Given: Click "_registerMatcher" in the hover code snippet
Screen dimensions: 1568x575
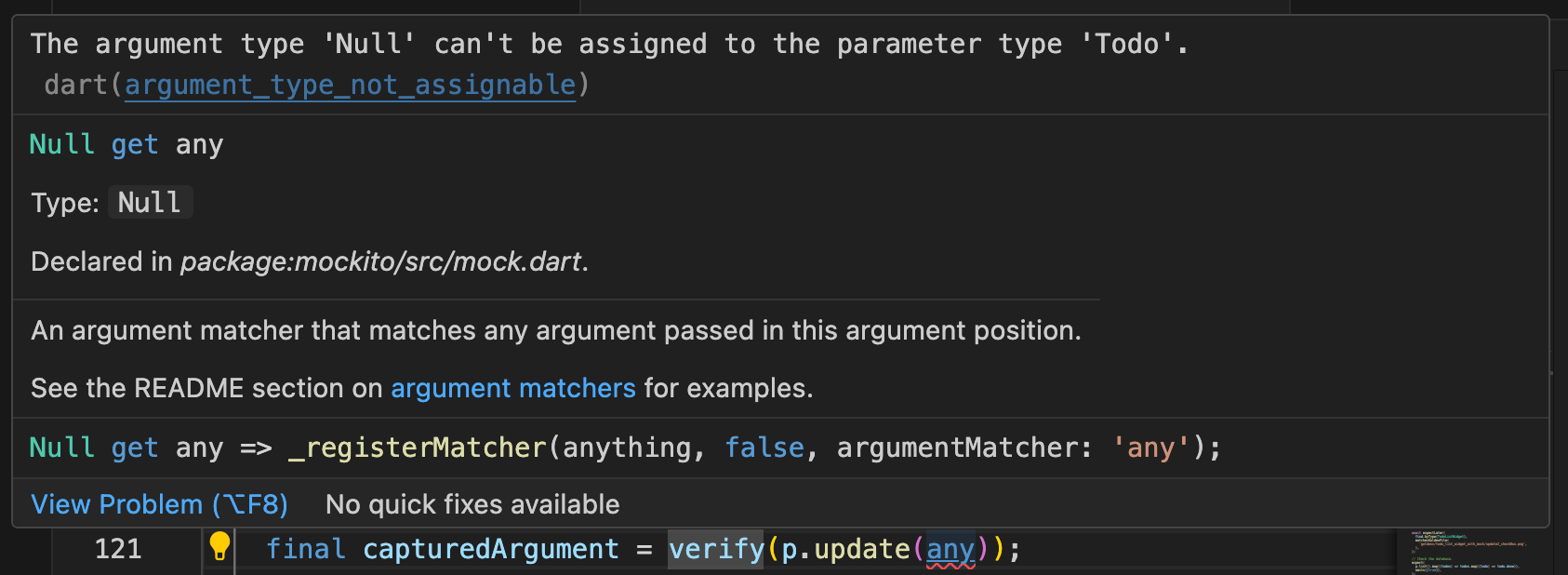Looking at the screenshot, I should point(418,448).
